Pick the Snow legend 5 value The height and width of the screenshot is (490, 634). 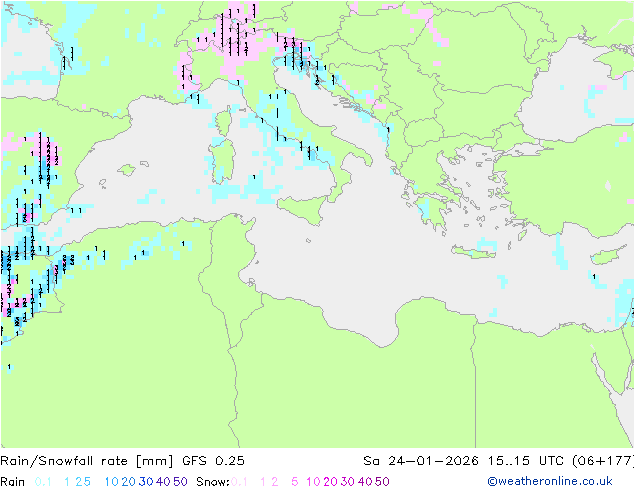pyautogui.click(x=295, y=482)
